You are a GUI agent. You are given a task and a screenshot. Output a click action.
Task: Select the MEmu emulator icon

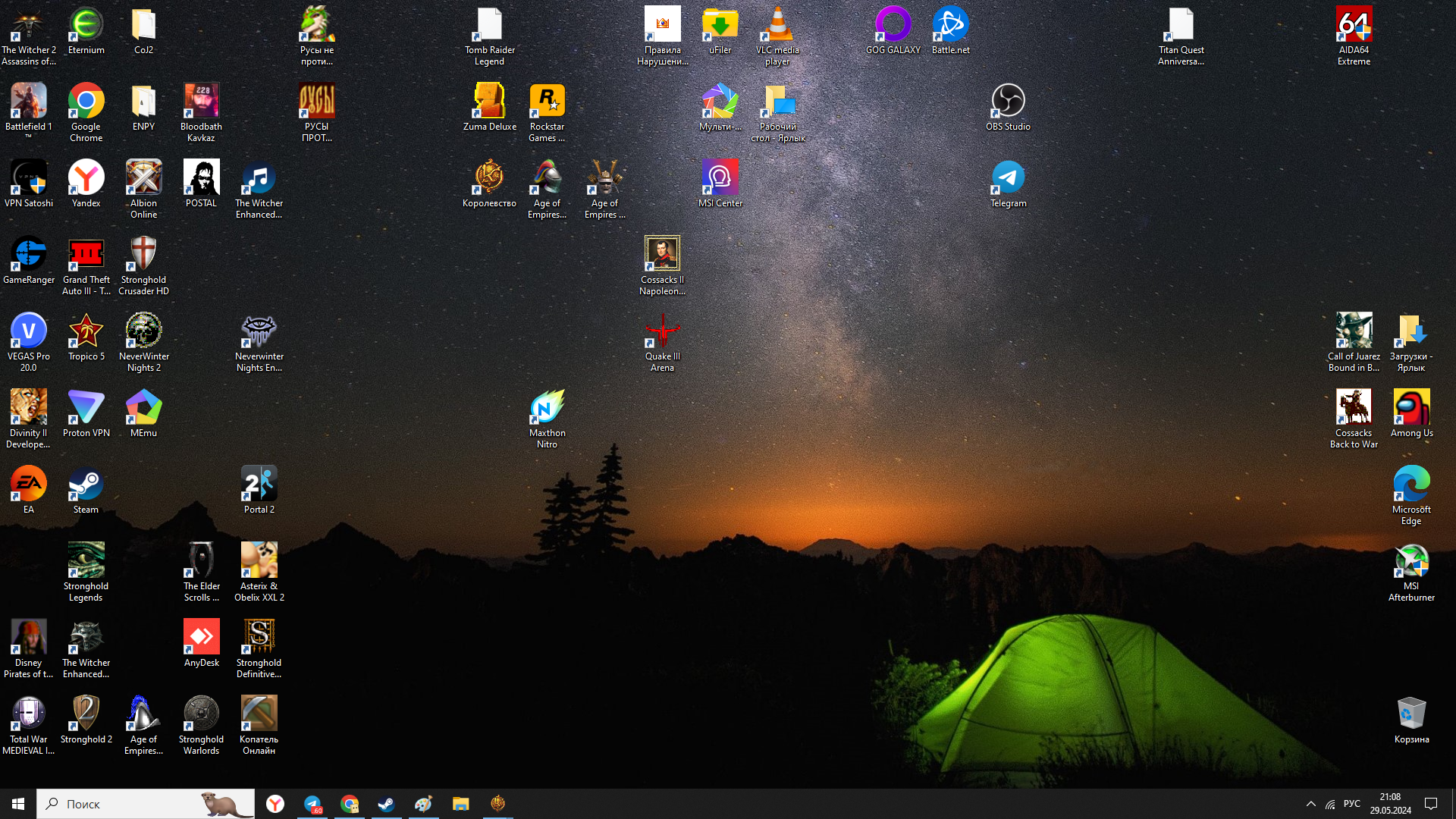coord(144,407)
